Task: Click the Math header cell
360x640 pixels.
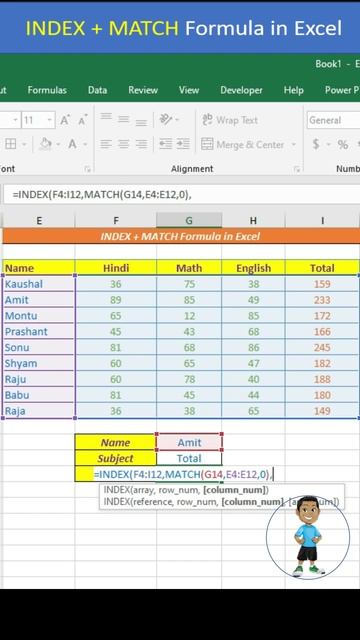Action: (189, 268)
